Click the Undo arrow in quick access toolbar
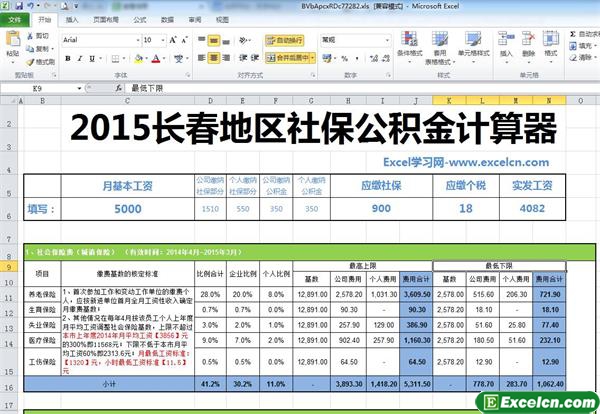The width and height of the screenshot is (600, 414). (31, 6)
